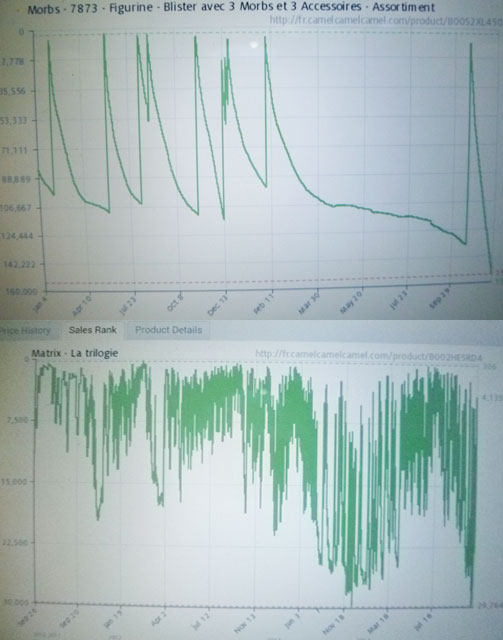The image size is (503, 640).
Task: Select the Sales Rank tab
Action: (93, 330)
